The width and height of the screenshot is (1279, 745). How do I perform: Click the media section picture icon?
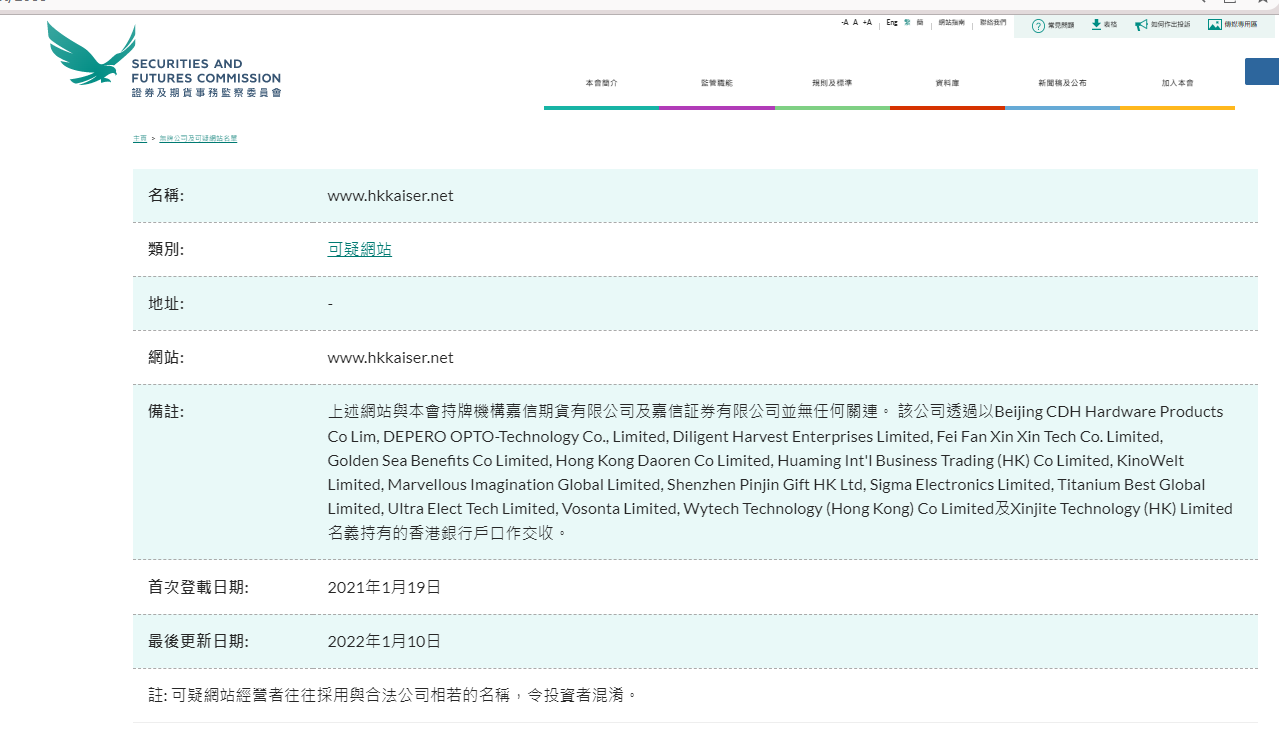coord(1214,24)
